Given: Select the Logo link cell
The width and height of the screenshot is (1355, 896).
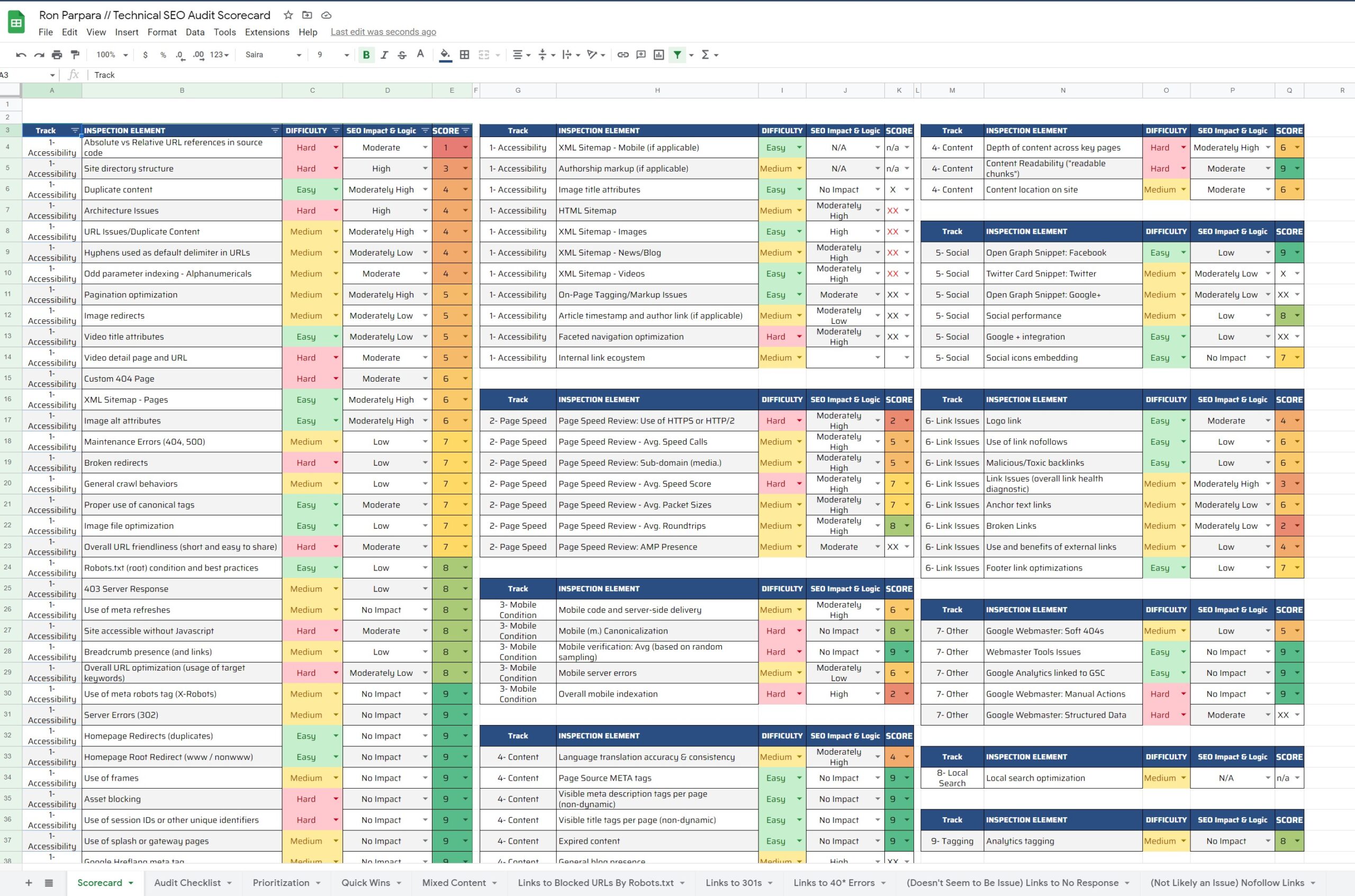Looking at the screenshot, I should [x=1063, y=421].
